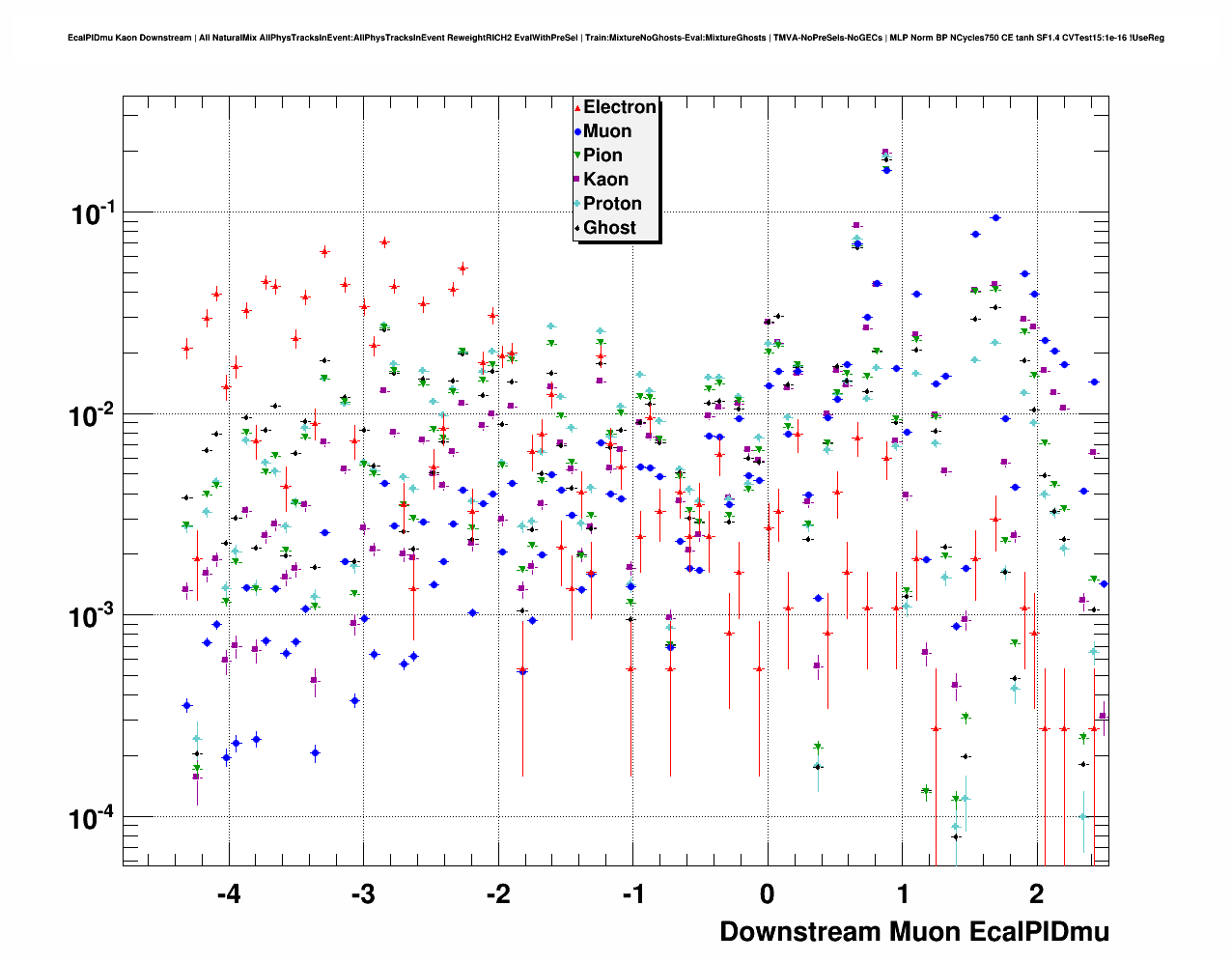Image resolution: width=1232 pixels, height=962 pixels.
Task: Click the cyan Proton marker in legend
Action: point(577,204)
